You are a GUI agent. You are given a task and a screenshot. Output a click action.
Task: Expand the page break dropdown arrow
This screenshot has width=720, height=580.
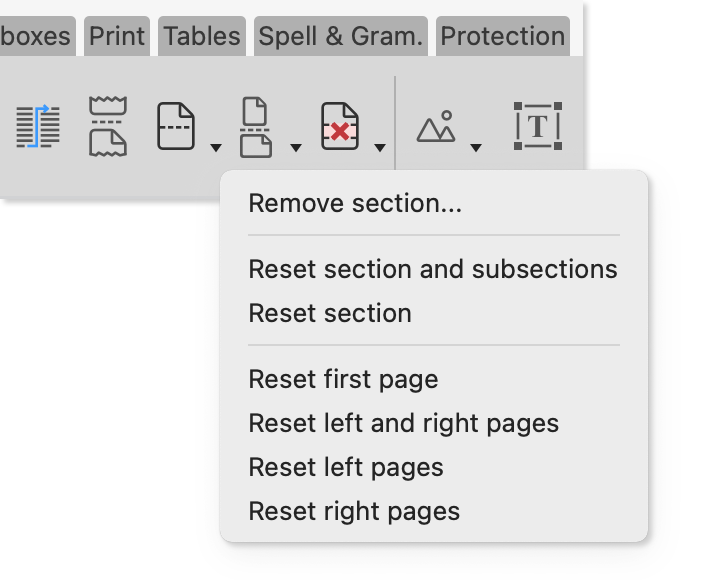[x=216, y=148]
